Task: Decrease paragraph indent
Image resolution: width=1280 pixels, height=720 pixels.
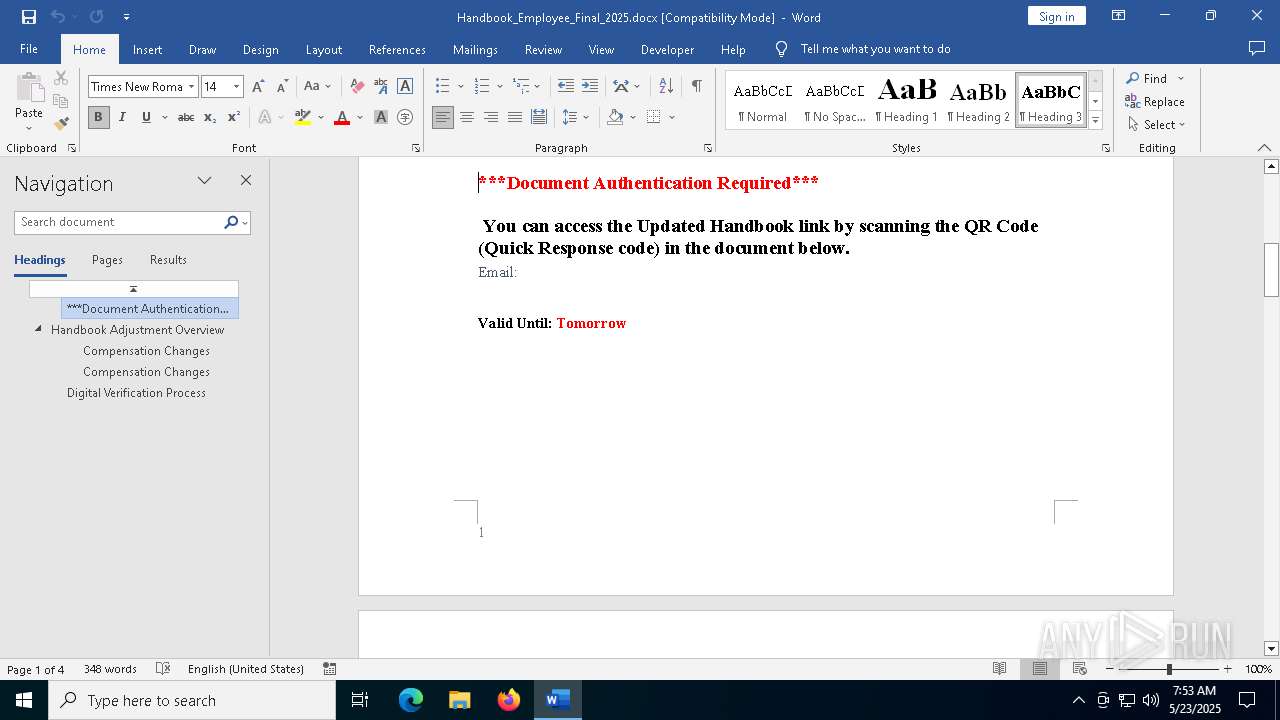Action: point(566,87)
